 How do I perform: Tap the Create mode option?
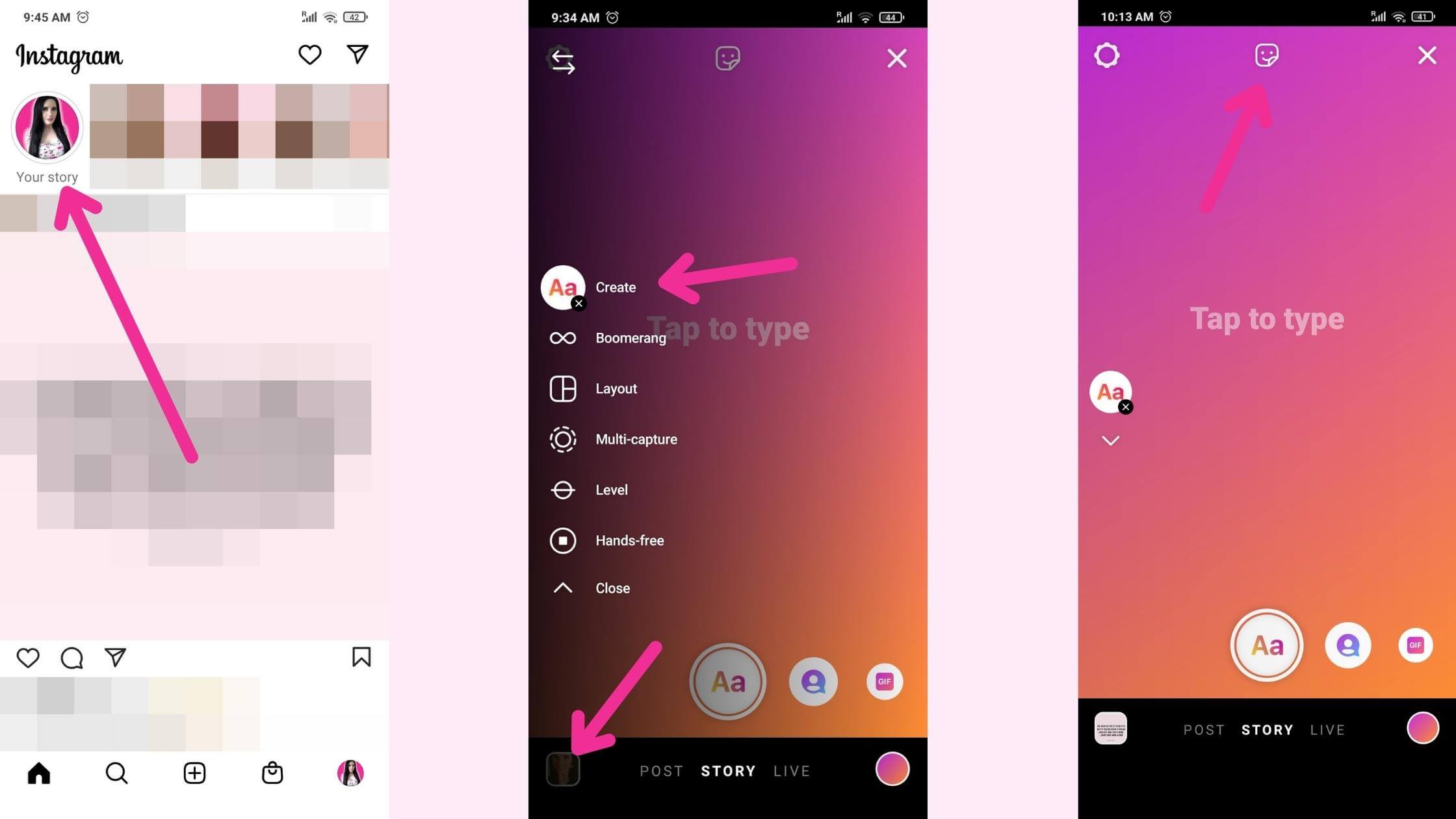(615, 287)
